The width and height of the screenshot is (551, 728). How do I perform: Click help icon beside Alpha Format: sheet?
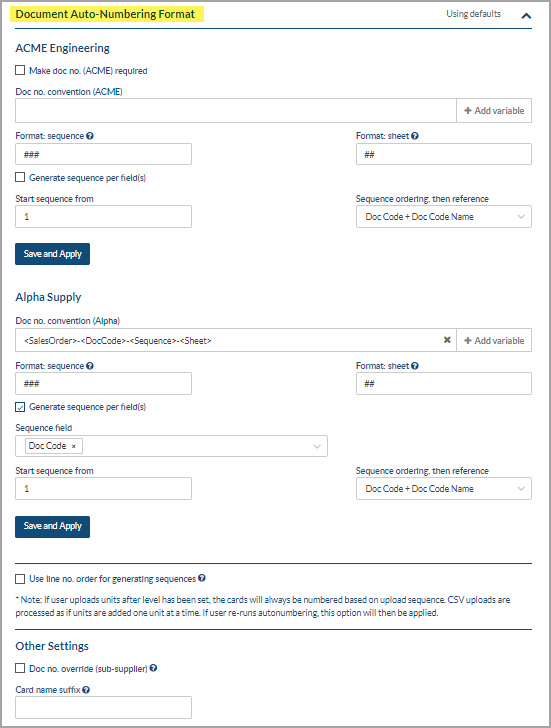(415, 366)
